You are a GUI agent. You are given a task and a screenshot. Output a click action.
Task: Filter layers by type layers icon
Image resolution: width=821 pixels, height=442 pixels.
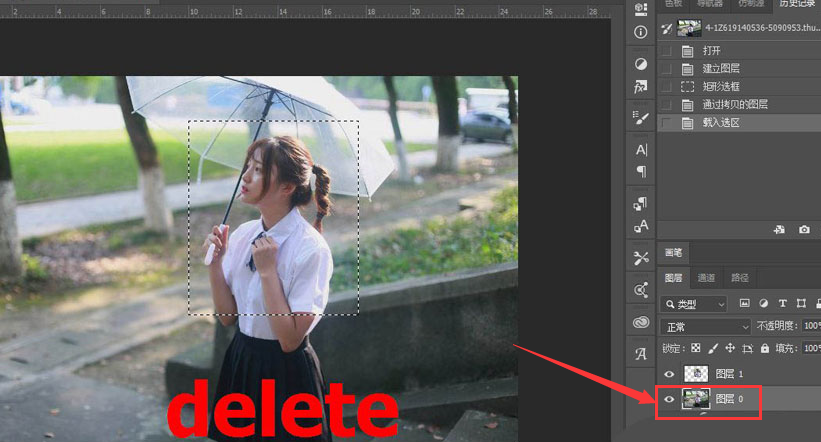(782, 303)
